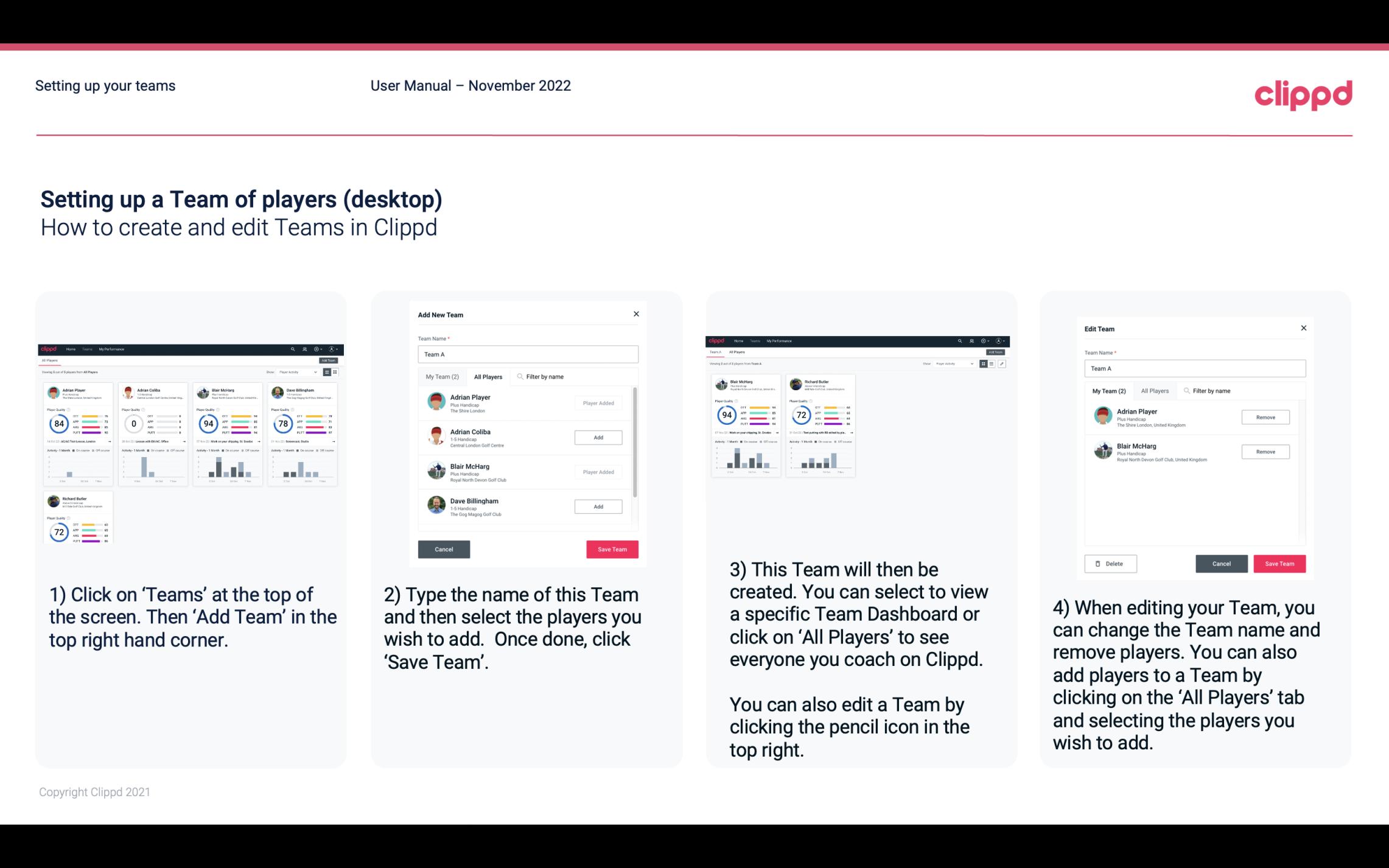Click the Add button next to Dave Billingham

coord(596,506)
